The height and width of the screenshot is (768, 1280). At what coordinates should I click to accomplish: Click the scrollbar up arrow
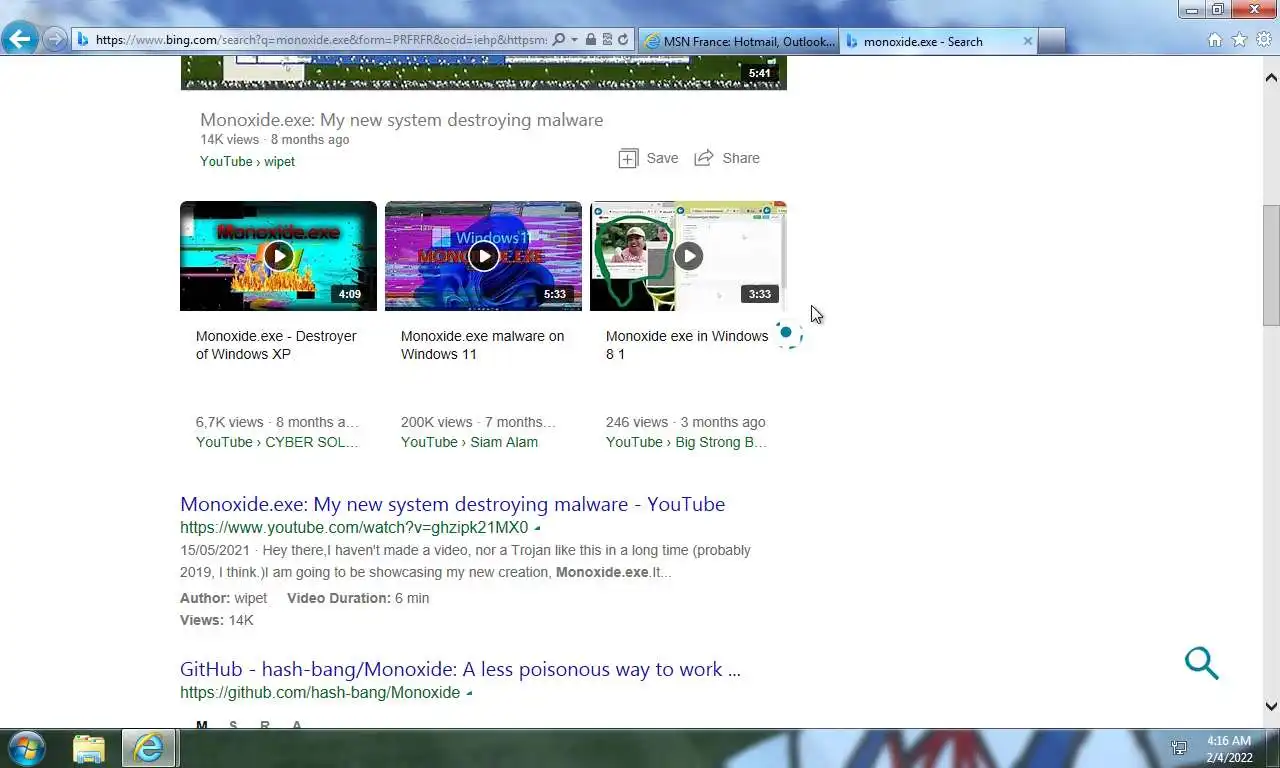point(1271,77)
